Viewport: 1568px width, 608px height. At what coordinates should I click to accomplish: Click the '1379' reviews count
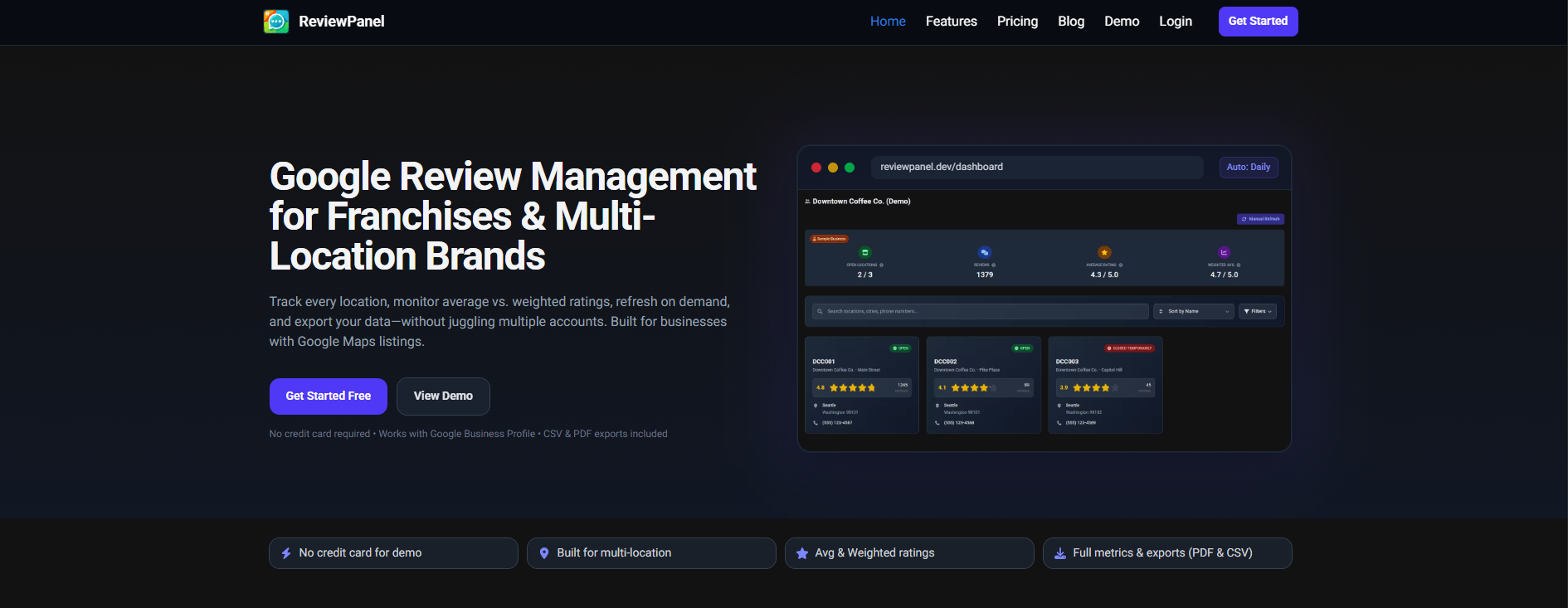[x=985, y=275]
